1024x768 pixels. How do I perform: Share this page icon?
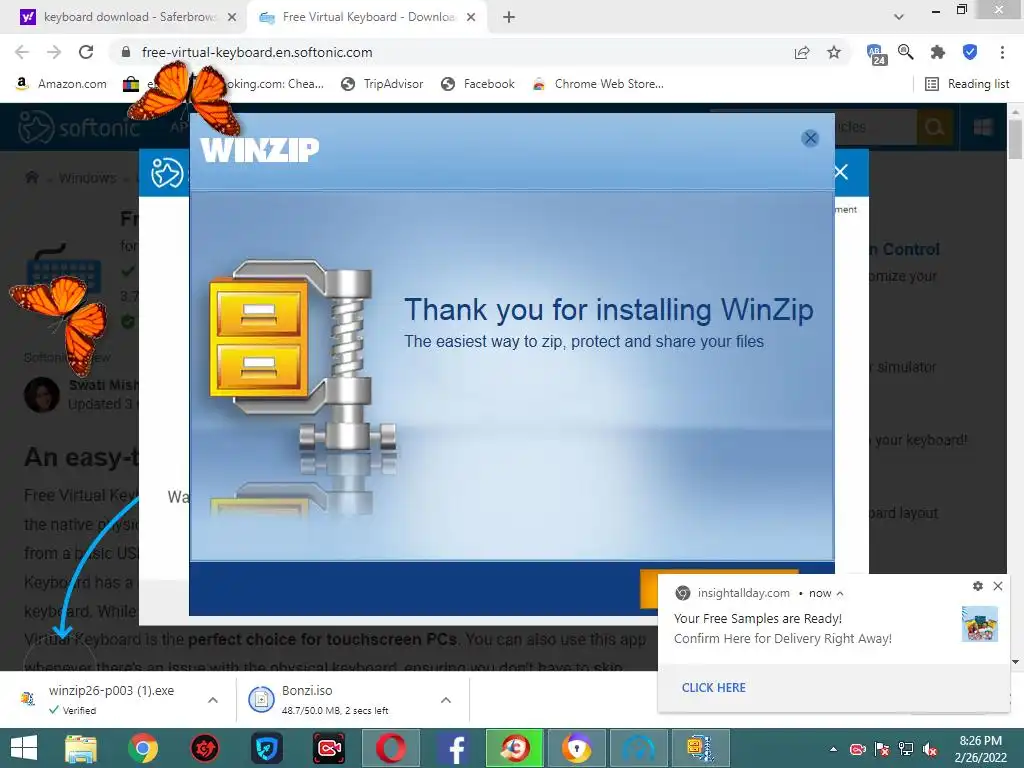[x=802, y=52]
